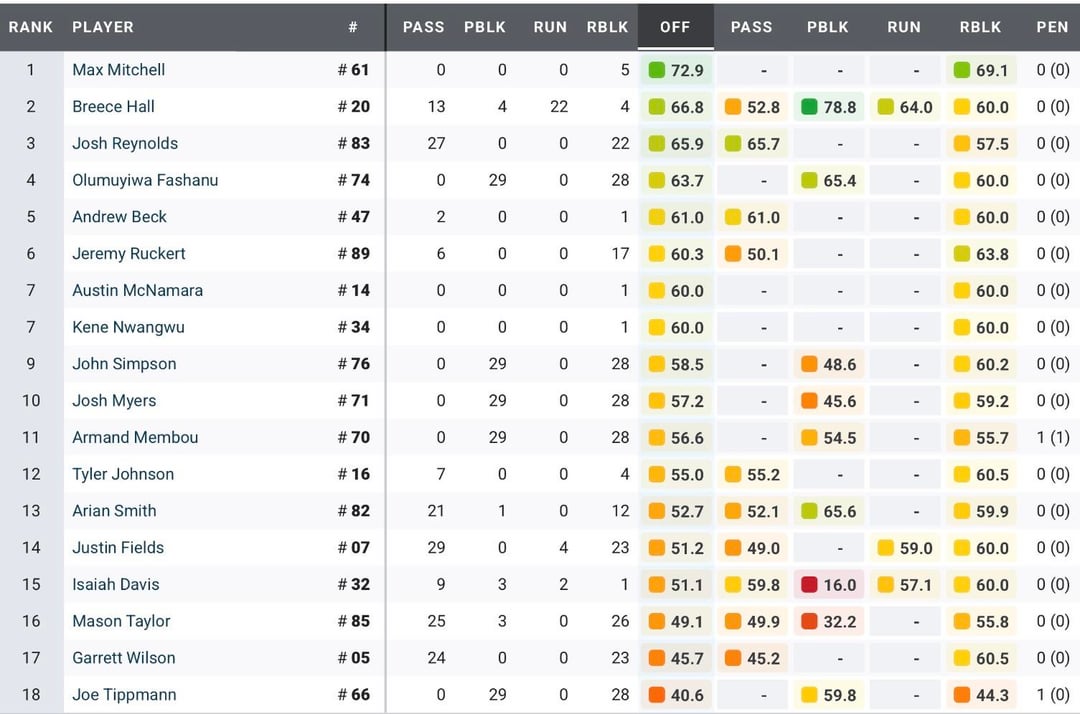Screen dimensions: 1080x714
Task: Click the RANK column header
Action: pyautogui.click(x=30, y=27)
